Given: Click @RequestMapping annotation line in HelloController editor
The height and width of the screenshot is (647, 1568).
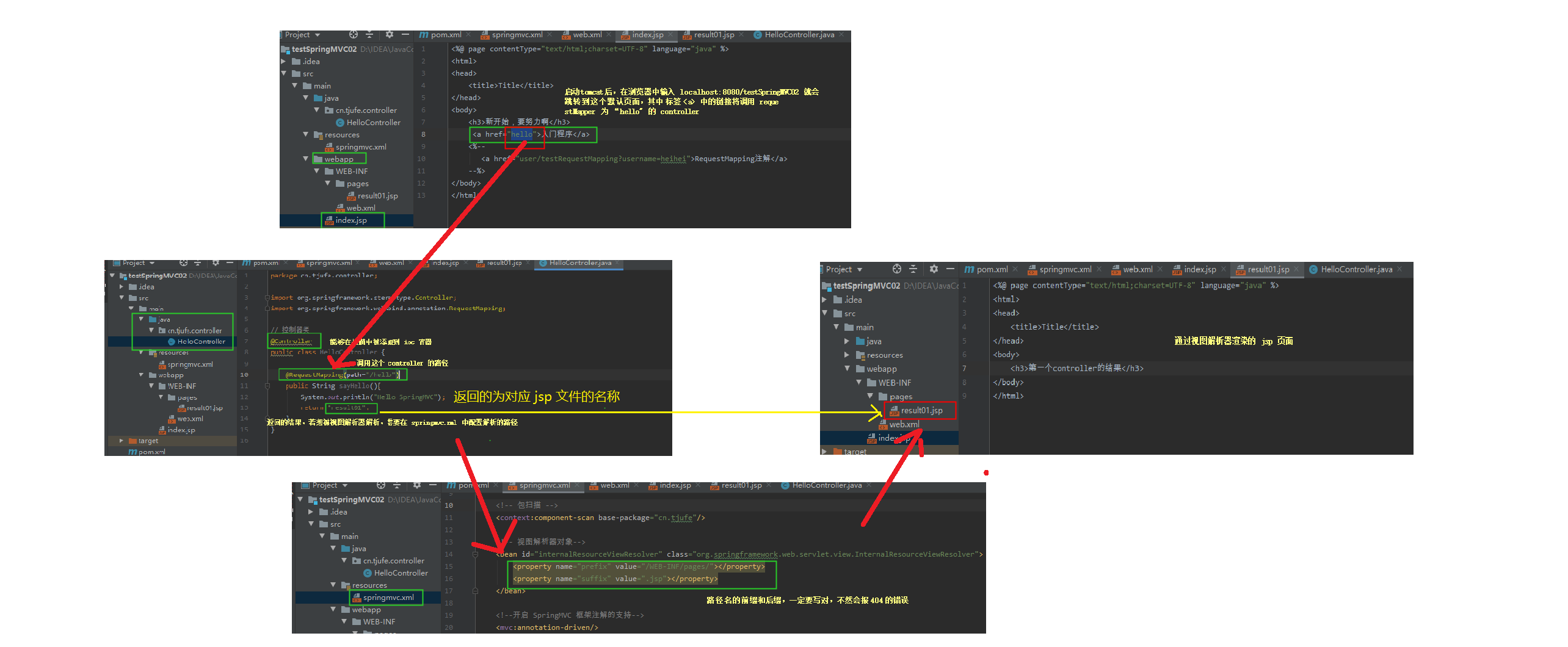Looking at the screenshot, I should pos(343,375).
